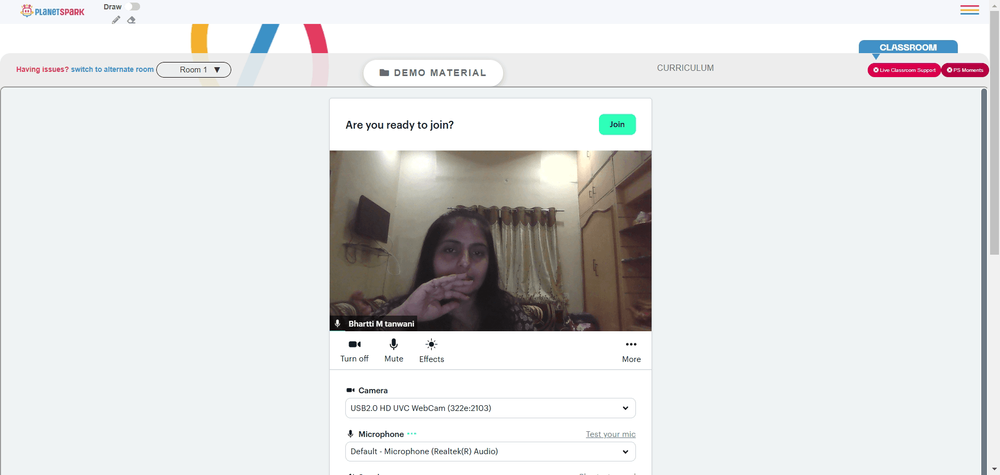Image resolution: width=1000 pixels, height=475 pixels.
Task: Open More options menu
Action: pos(631,351)
